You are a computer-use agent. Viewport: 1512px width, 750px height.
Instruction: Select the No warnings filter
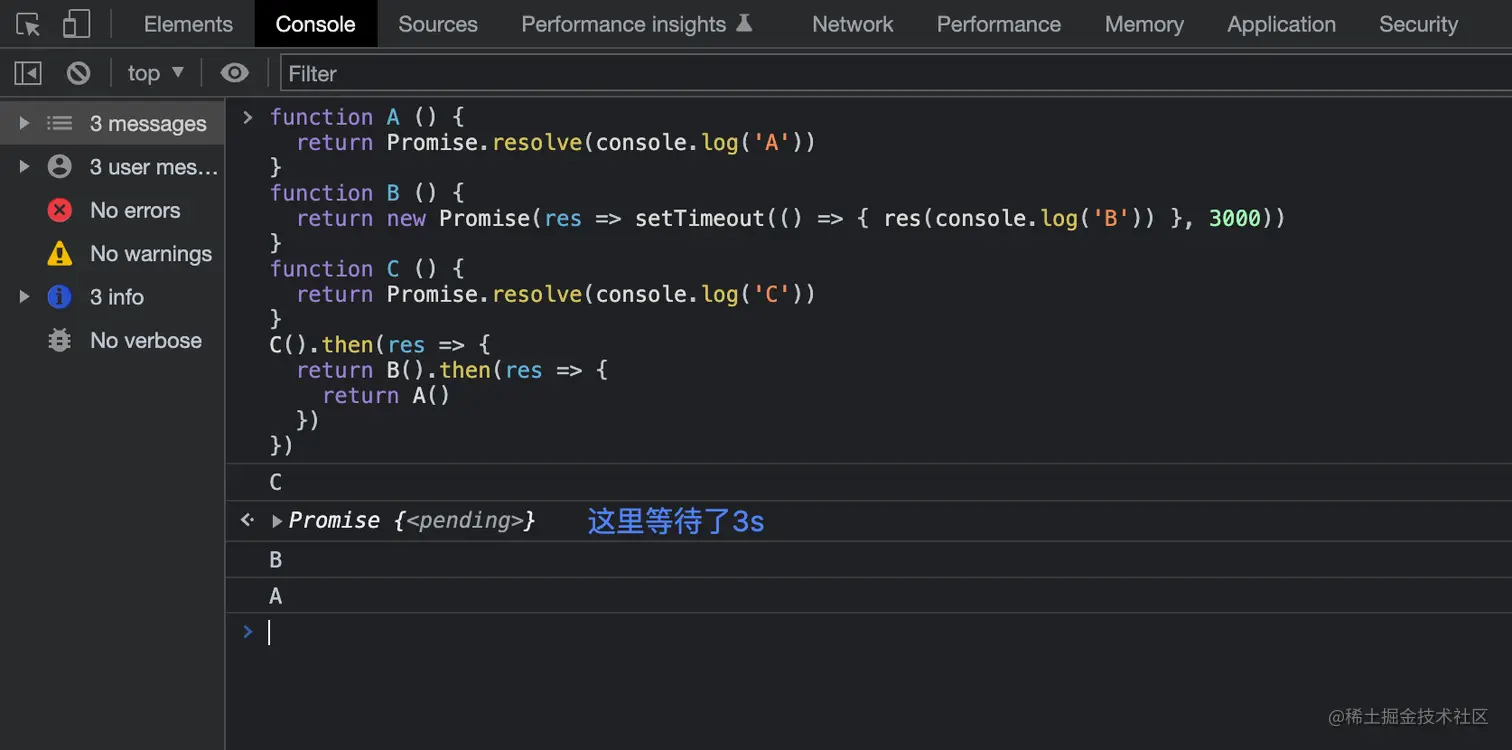(150, 254)
